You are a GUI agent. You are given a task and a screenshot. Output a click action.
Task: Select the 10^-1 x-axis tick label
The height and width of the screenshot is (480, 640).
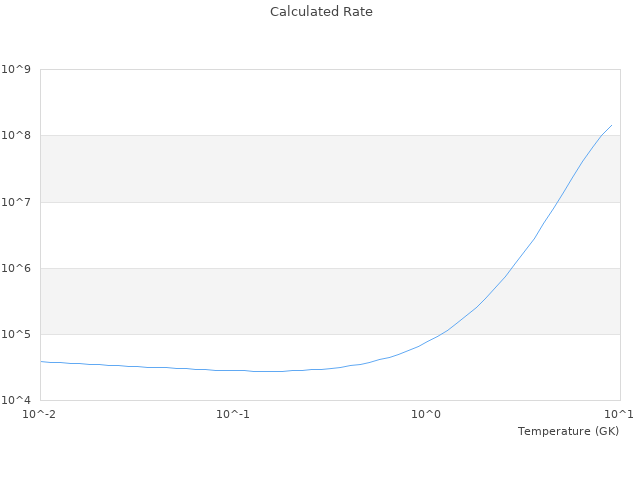pyautogui.click(x=233, y=414)
